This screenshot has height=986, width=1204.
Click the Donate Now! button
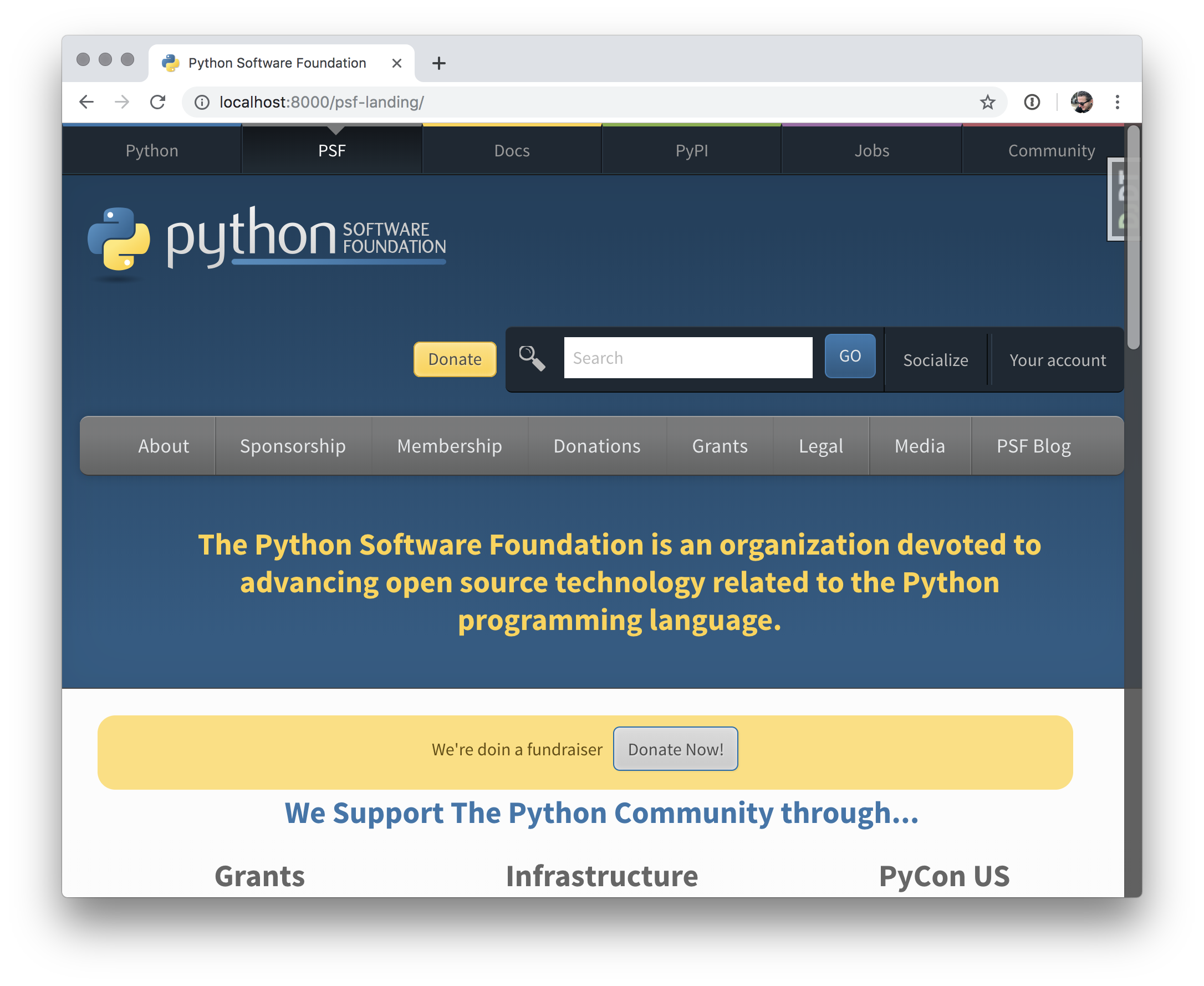coord(675,749)
